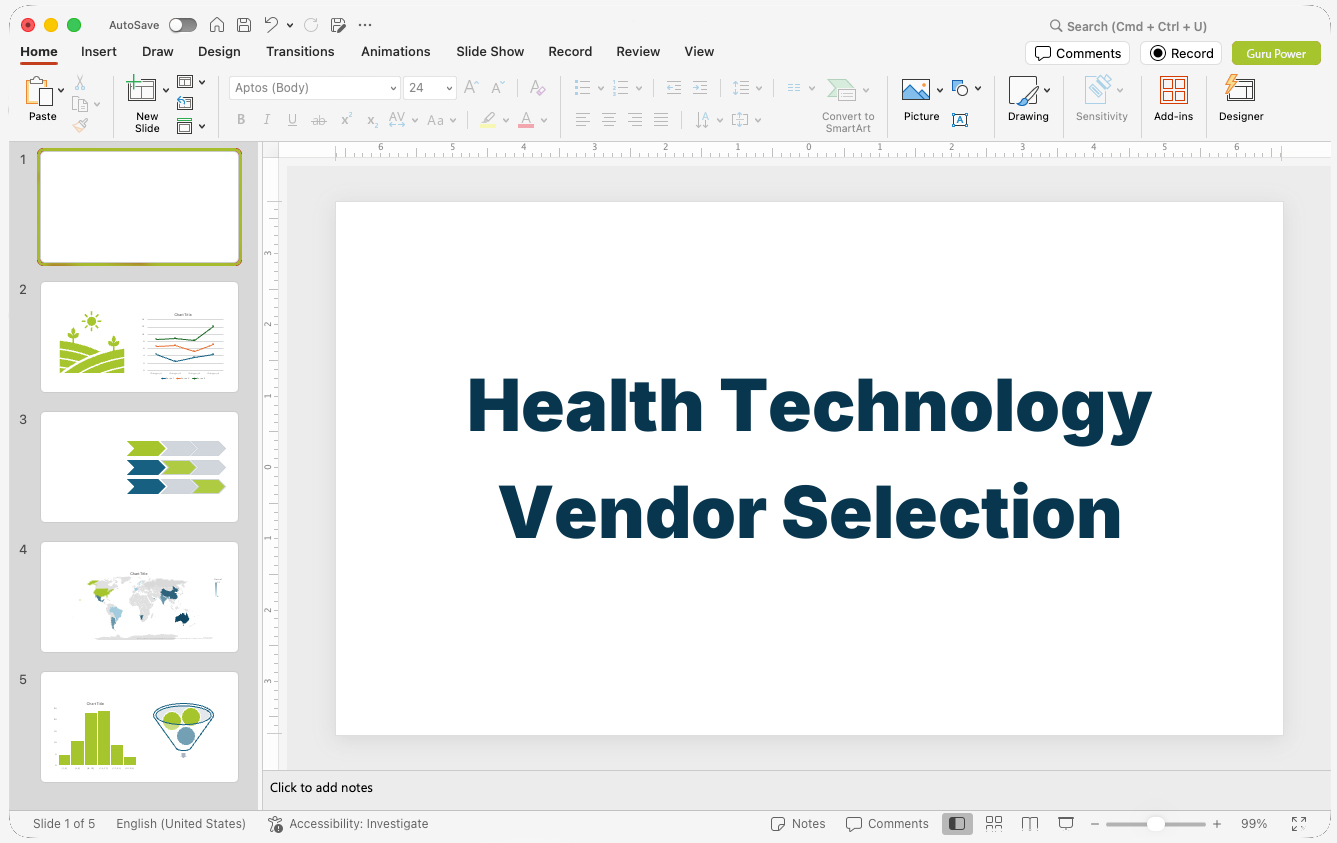Click the font color button
Viewport: 1337px width, 843px height.
(x=526, y=120)
